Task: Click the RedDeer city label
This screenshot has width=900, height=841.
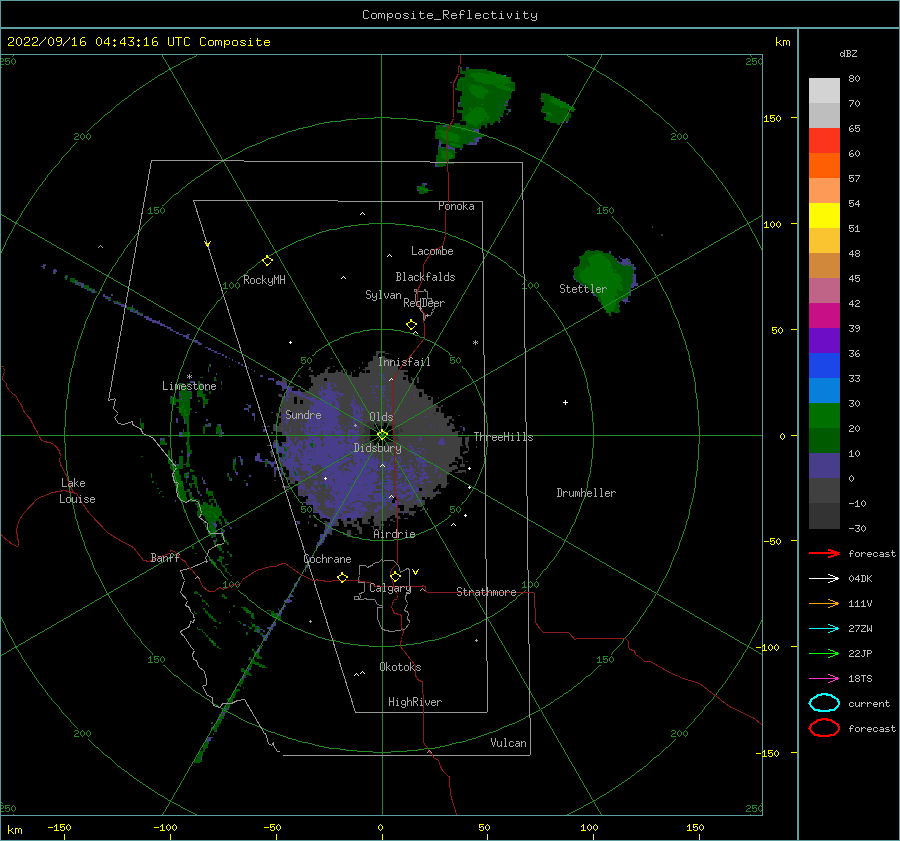Action: coord(424,303)
